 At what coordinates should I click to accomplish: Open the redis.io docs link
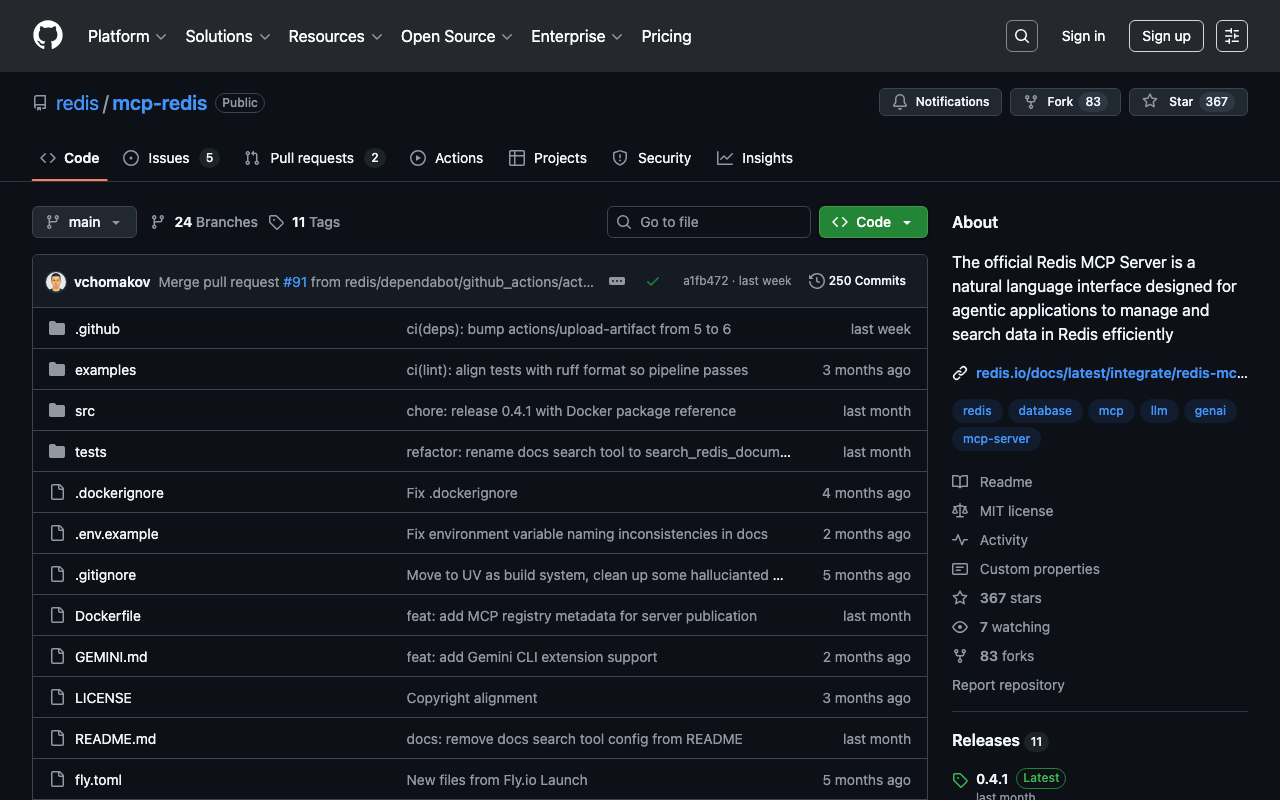1111,373
